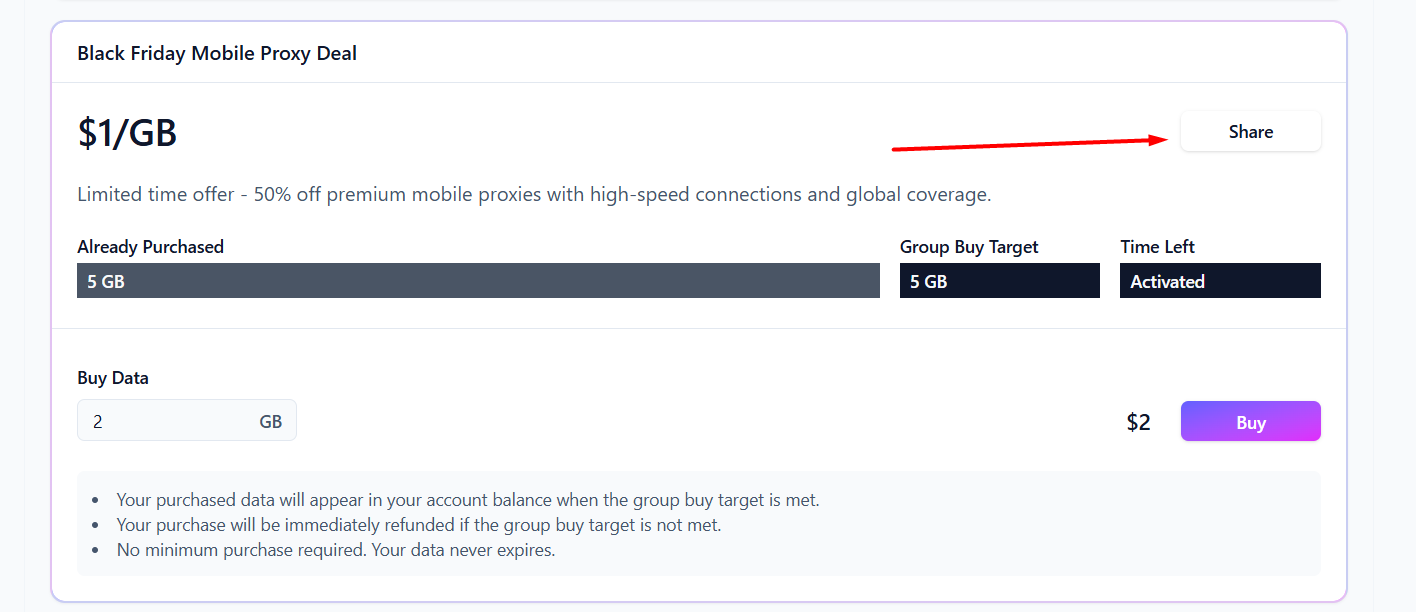This screenshot has width=1416, height=612.
Task: Click the no minimum purchase note
Action: [x=335, y=550]
